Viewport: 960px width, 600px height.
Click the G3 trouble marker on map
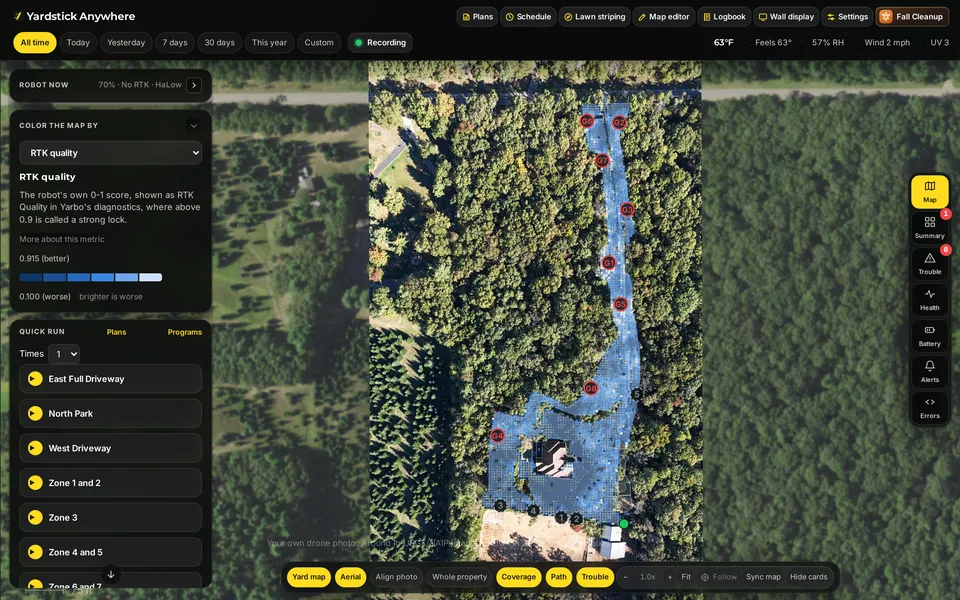[x=627, y=209]
